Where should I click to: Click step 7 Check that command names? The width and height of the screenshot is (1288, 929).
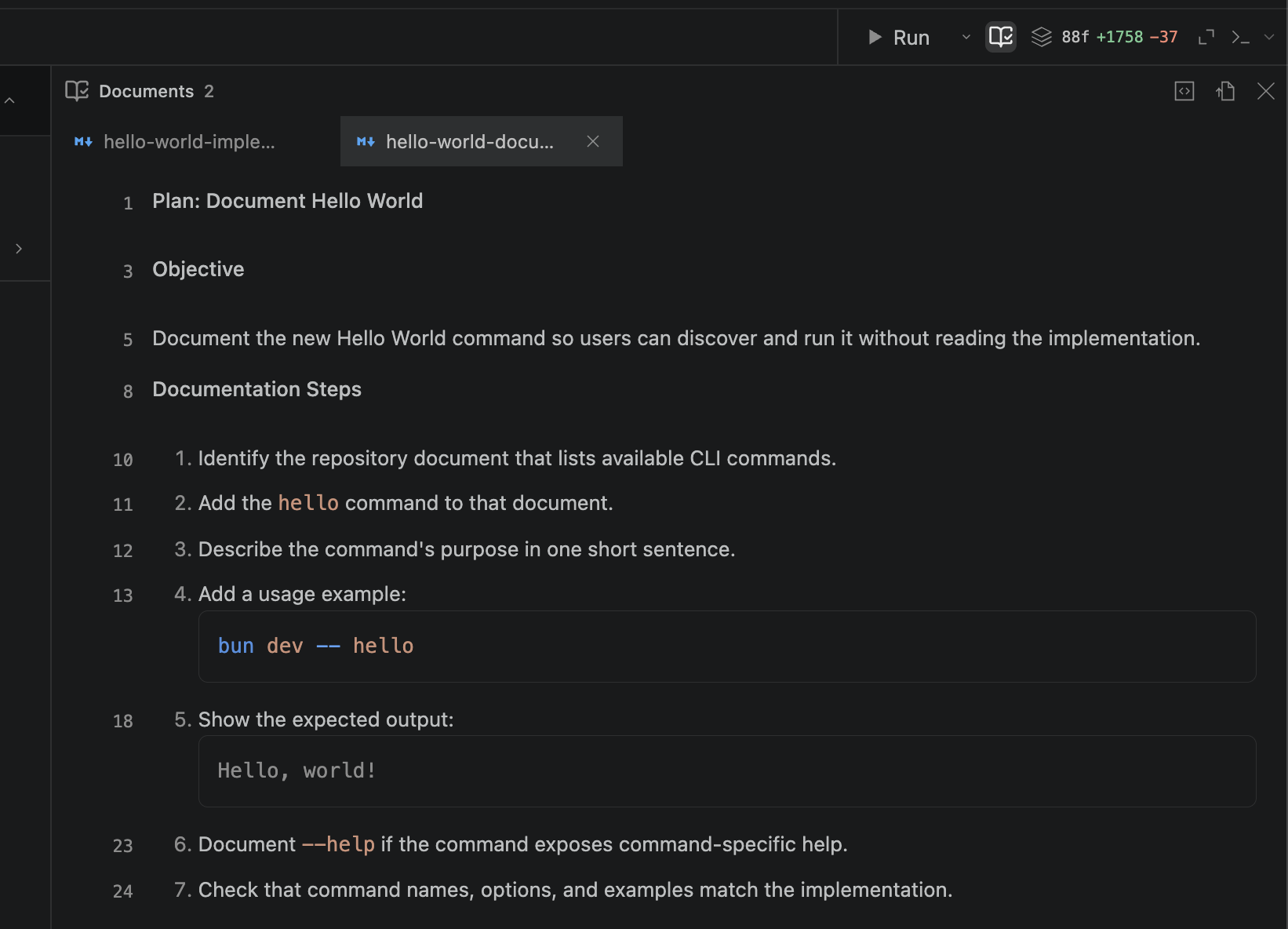(575, 890)
